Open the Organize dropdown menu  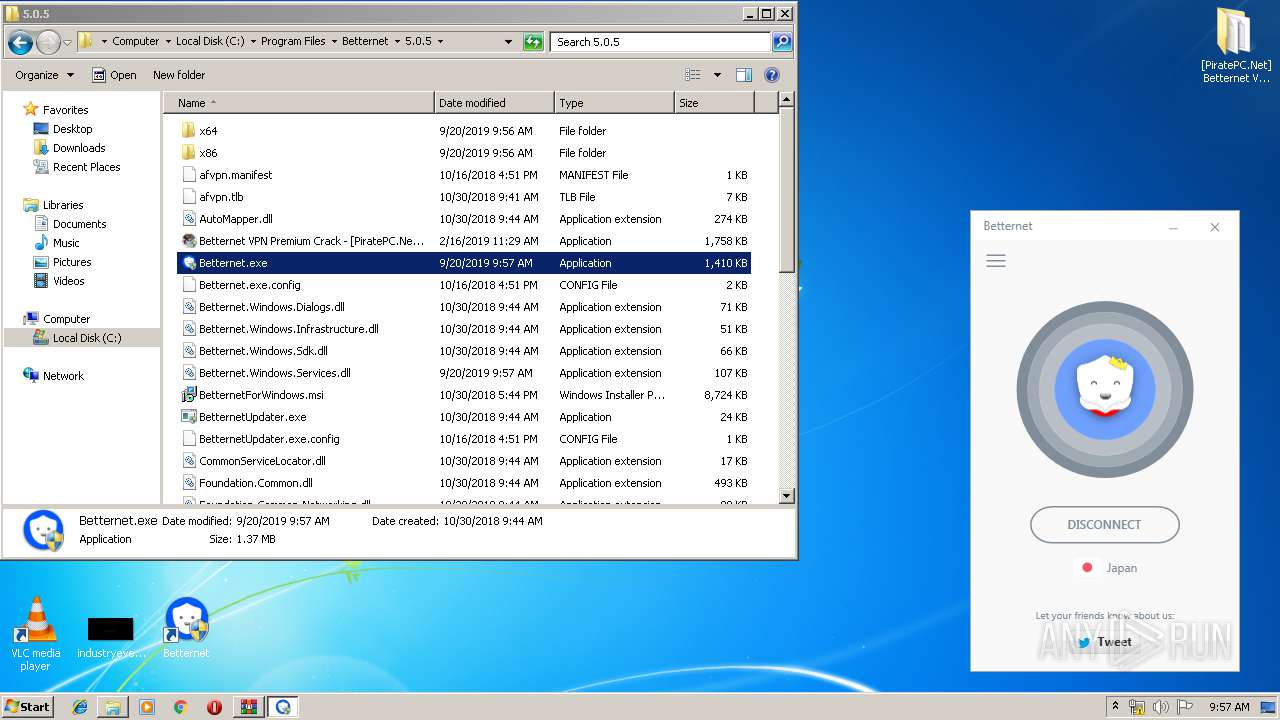44,75
